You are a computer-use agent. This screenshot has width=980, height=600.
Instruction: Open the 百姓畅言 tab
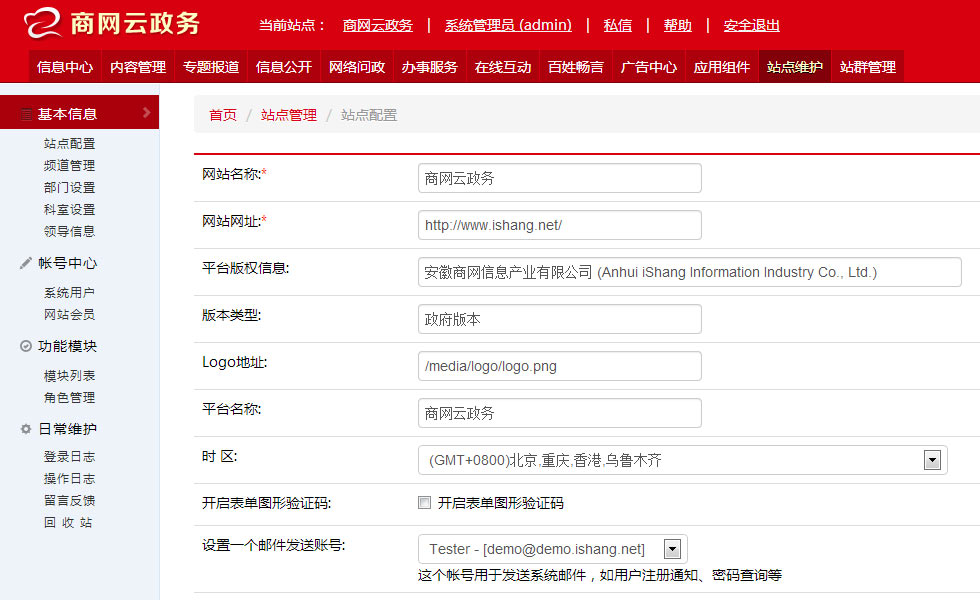576,67
